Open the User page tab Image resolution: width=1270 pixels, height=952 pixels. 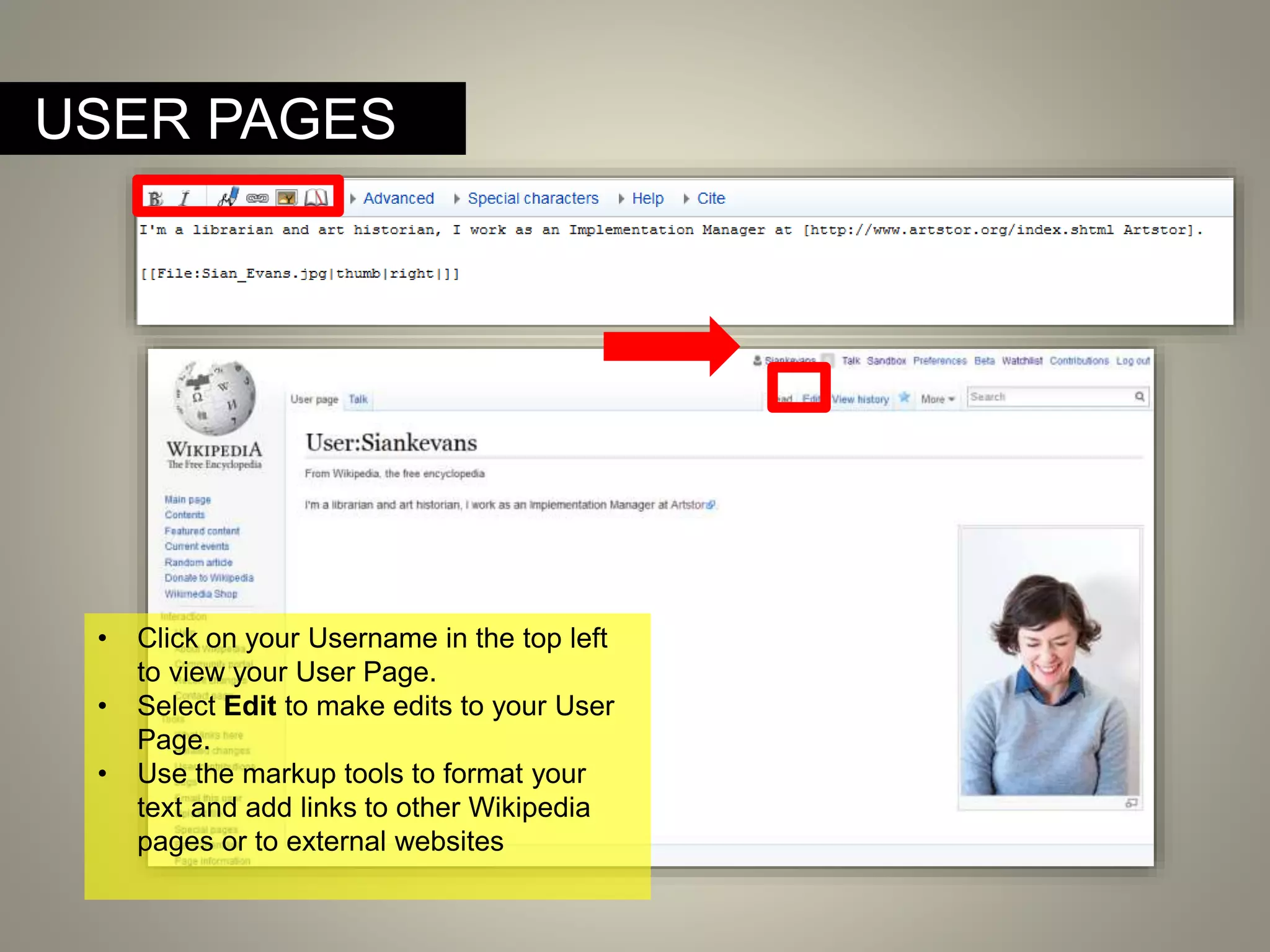tap(314, 399)
